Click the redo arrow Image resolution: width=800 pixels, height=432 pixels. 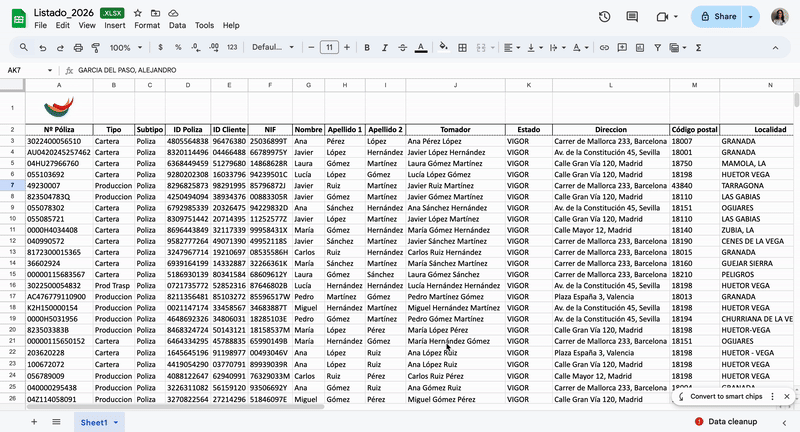click(60, 47)
